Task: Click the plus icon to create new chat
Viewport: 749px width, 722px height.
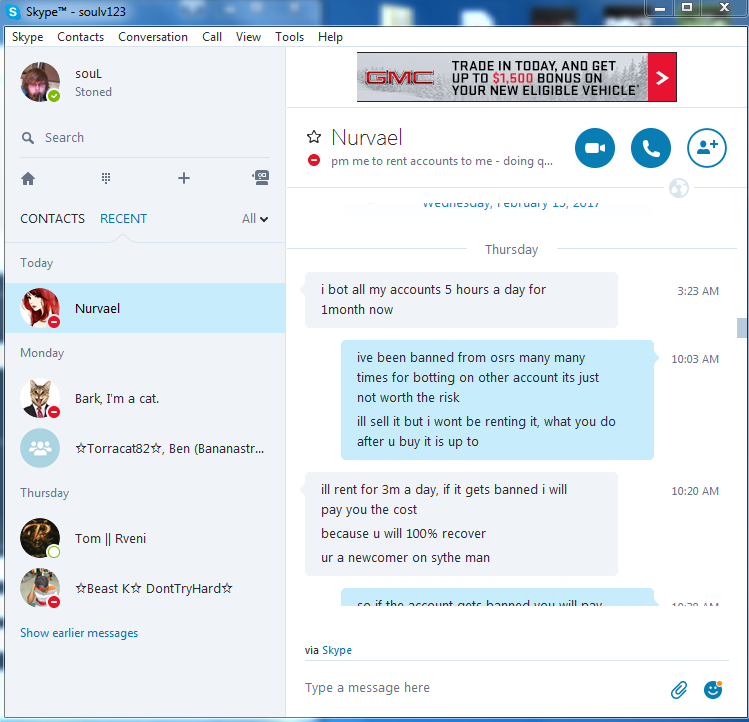Action: click(x=184, y=178)
